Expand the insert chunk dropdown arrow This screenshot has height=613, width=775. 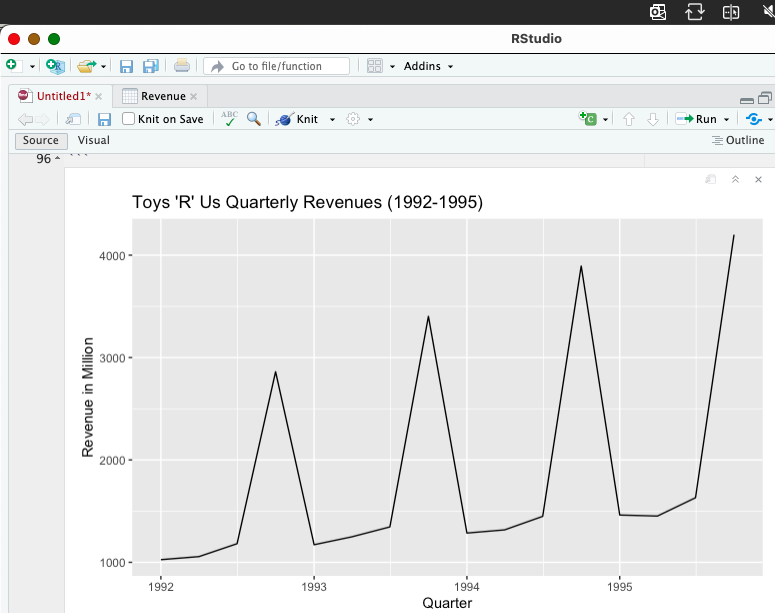pyautogui.click(x=605, y=119)
